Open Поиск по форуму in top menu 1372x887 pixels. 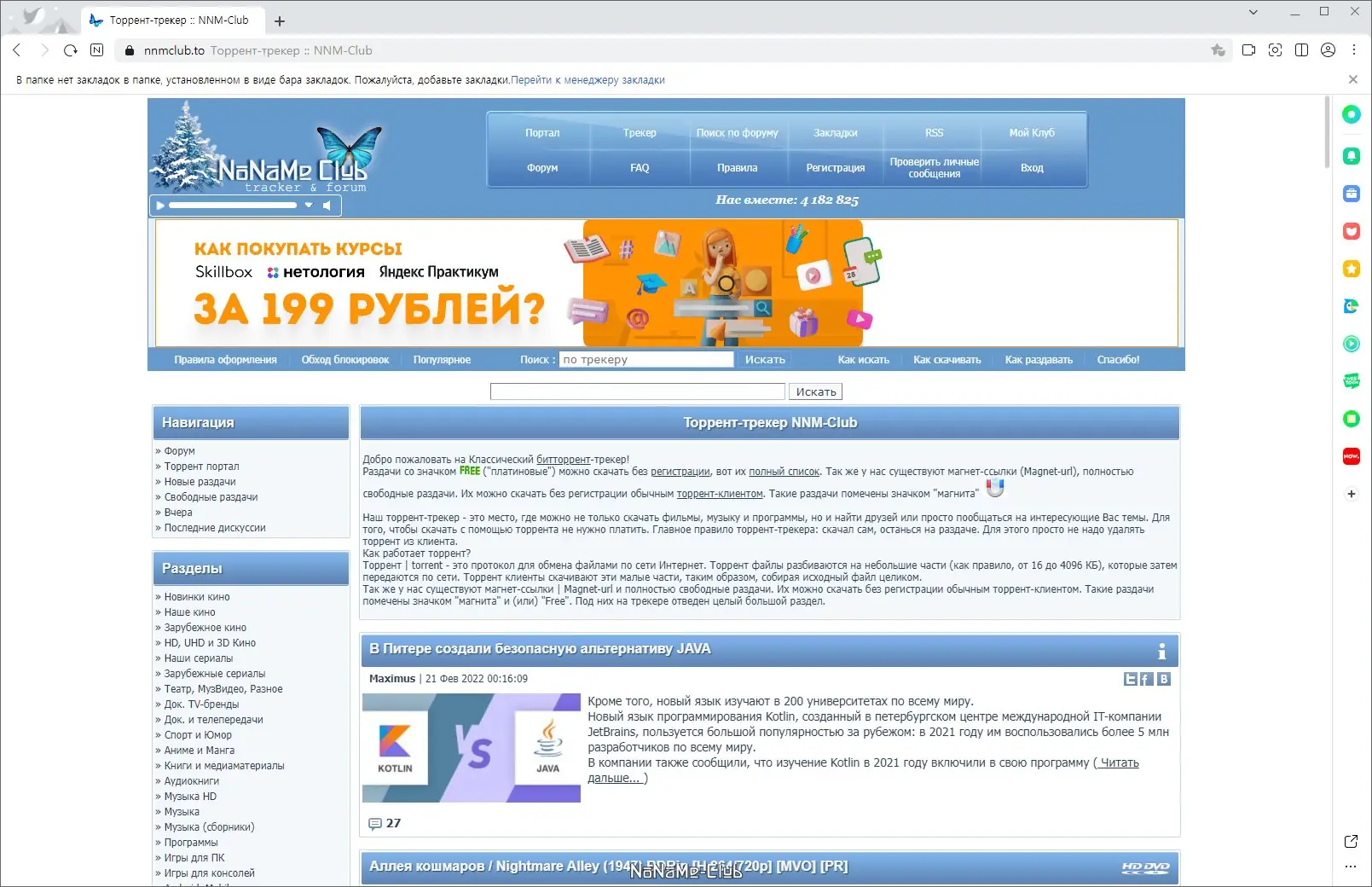[738, 133]
